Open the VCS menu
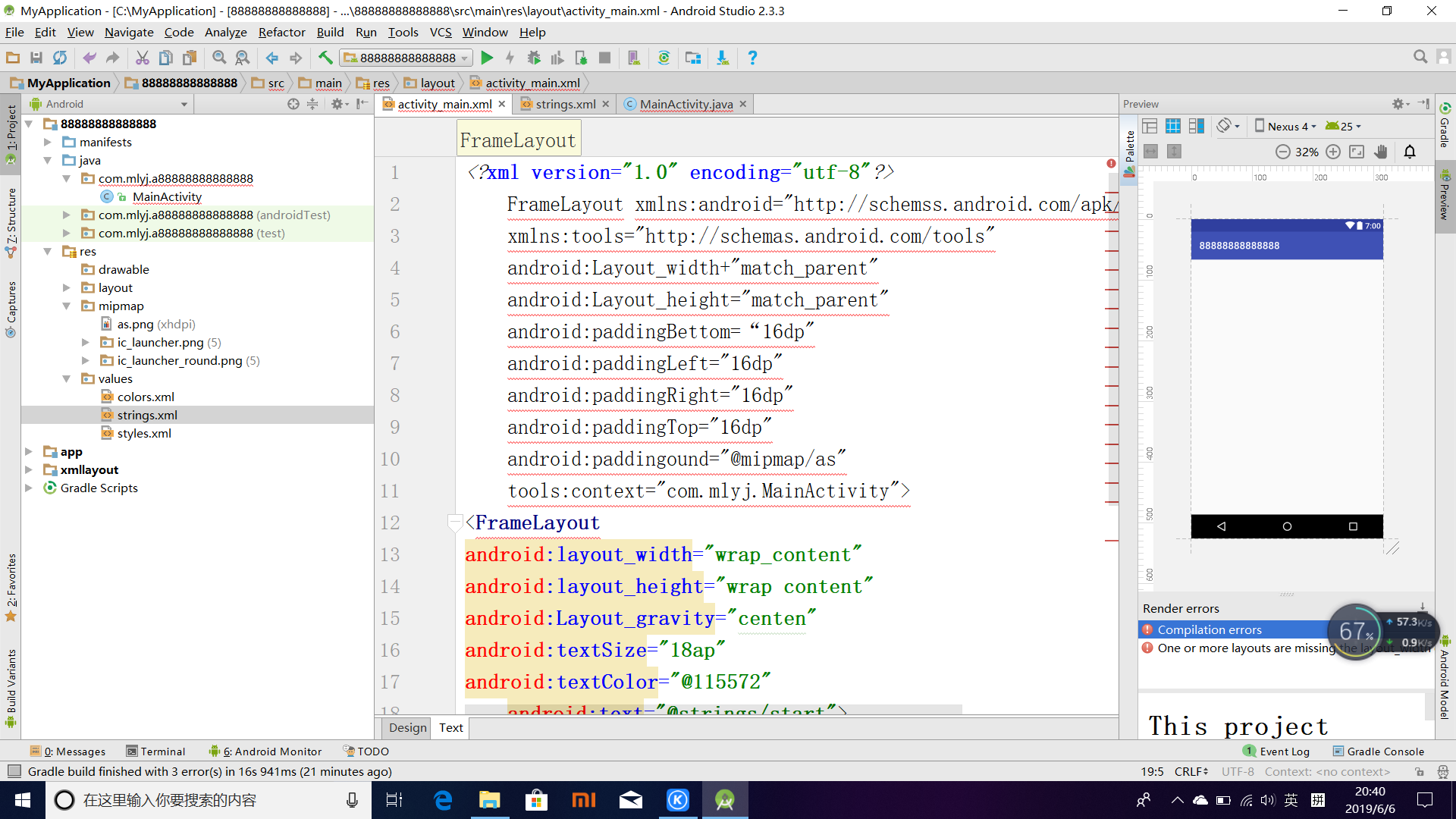This screenshot has height=819, width=1456. point(441,32)
